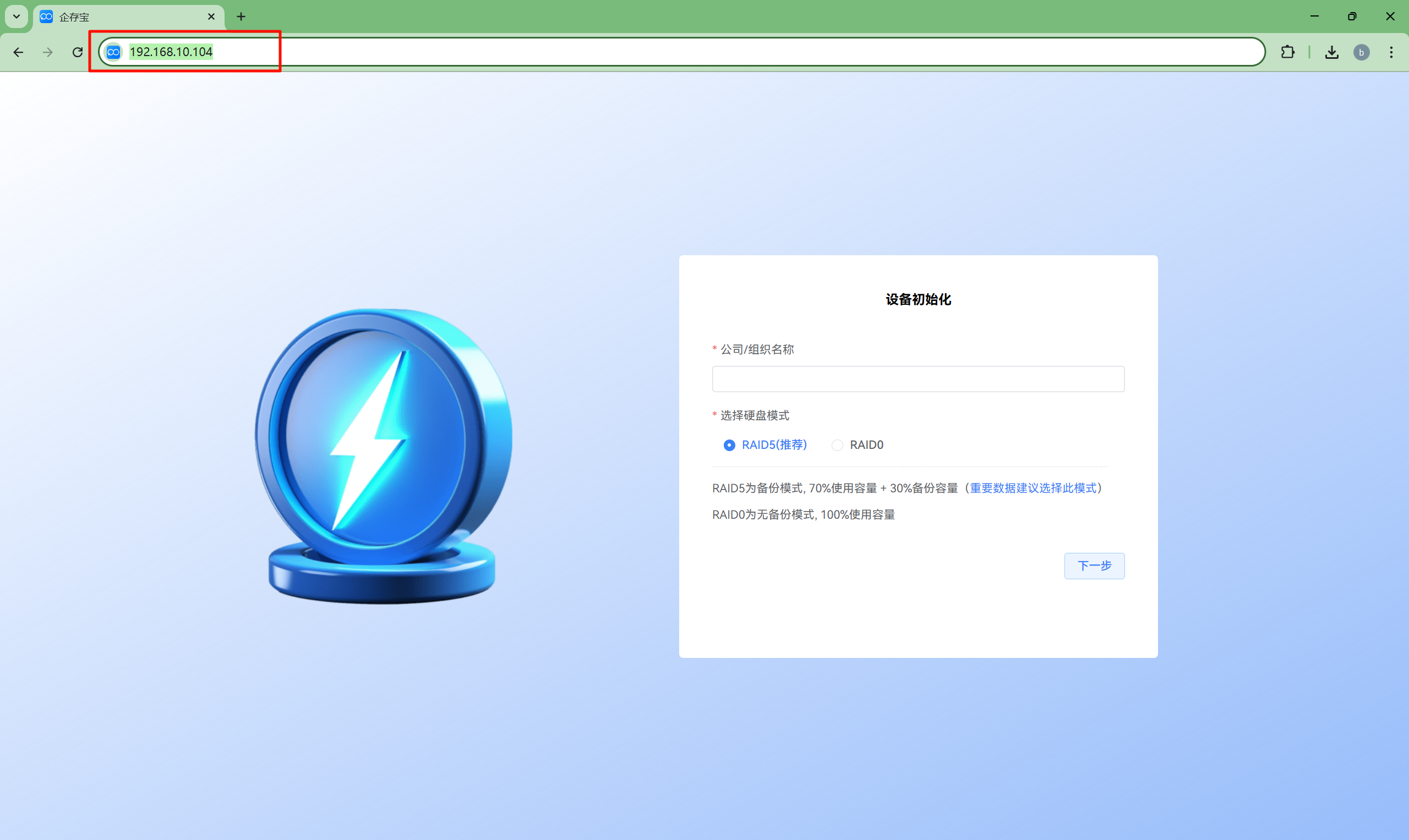Click the address bar URL 192.168.10.104
The width and height of the screenshot is (1409, 840).
[171, 52]
